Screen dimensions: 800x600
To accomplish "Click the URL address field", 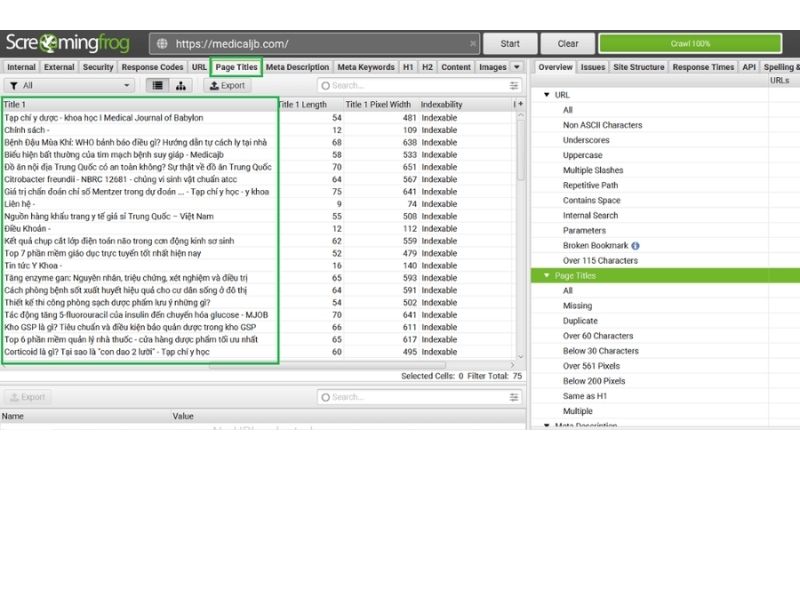I will pos(315,44).
